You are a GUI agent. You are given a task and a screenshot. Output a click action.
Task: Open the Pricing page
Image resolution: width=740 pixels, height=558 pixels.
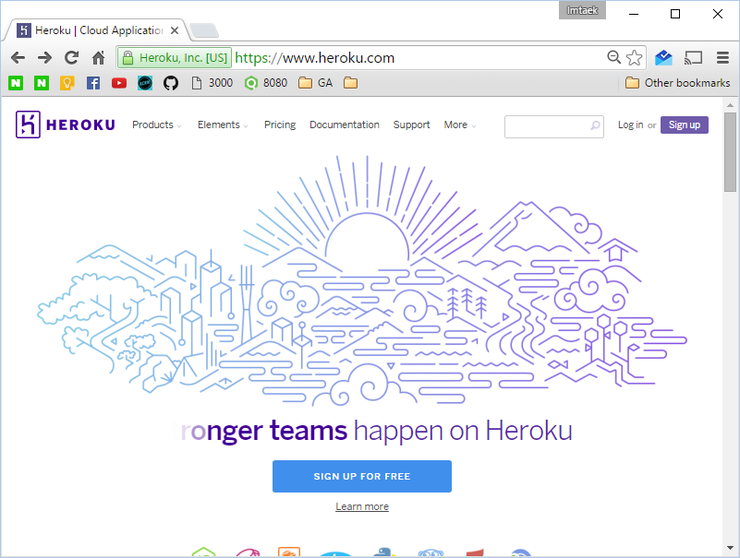[280, 125]
